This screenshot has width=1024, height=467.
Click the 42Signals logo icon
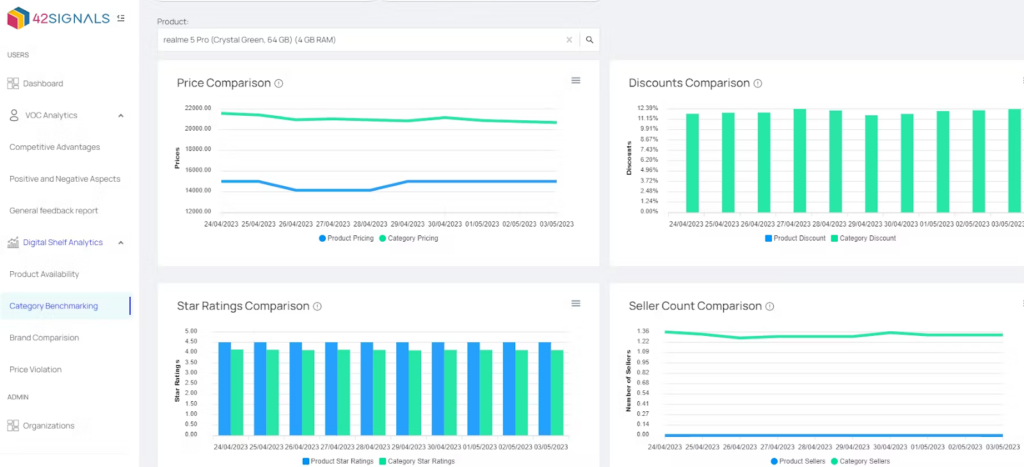pyautogui.click(x=20, y=19)
